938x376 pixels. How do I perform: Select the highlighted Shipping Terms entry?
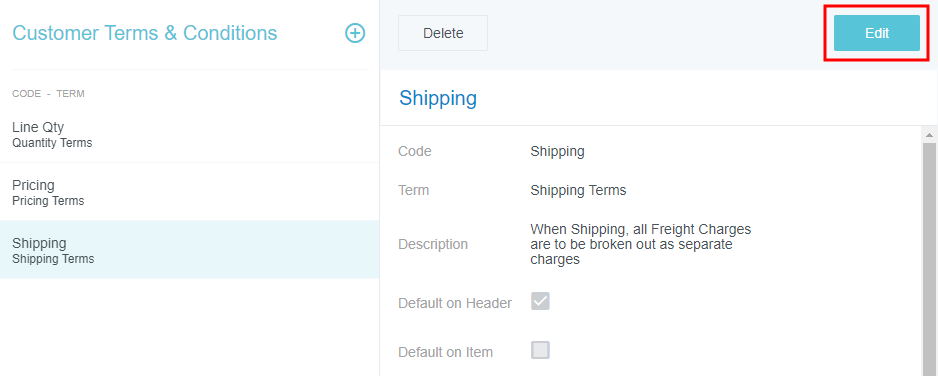189,250
